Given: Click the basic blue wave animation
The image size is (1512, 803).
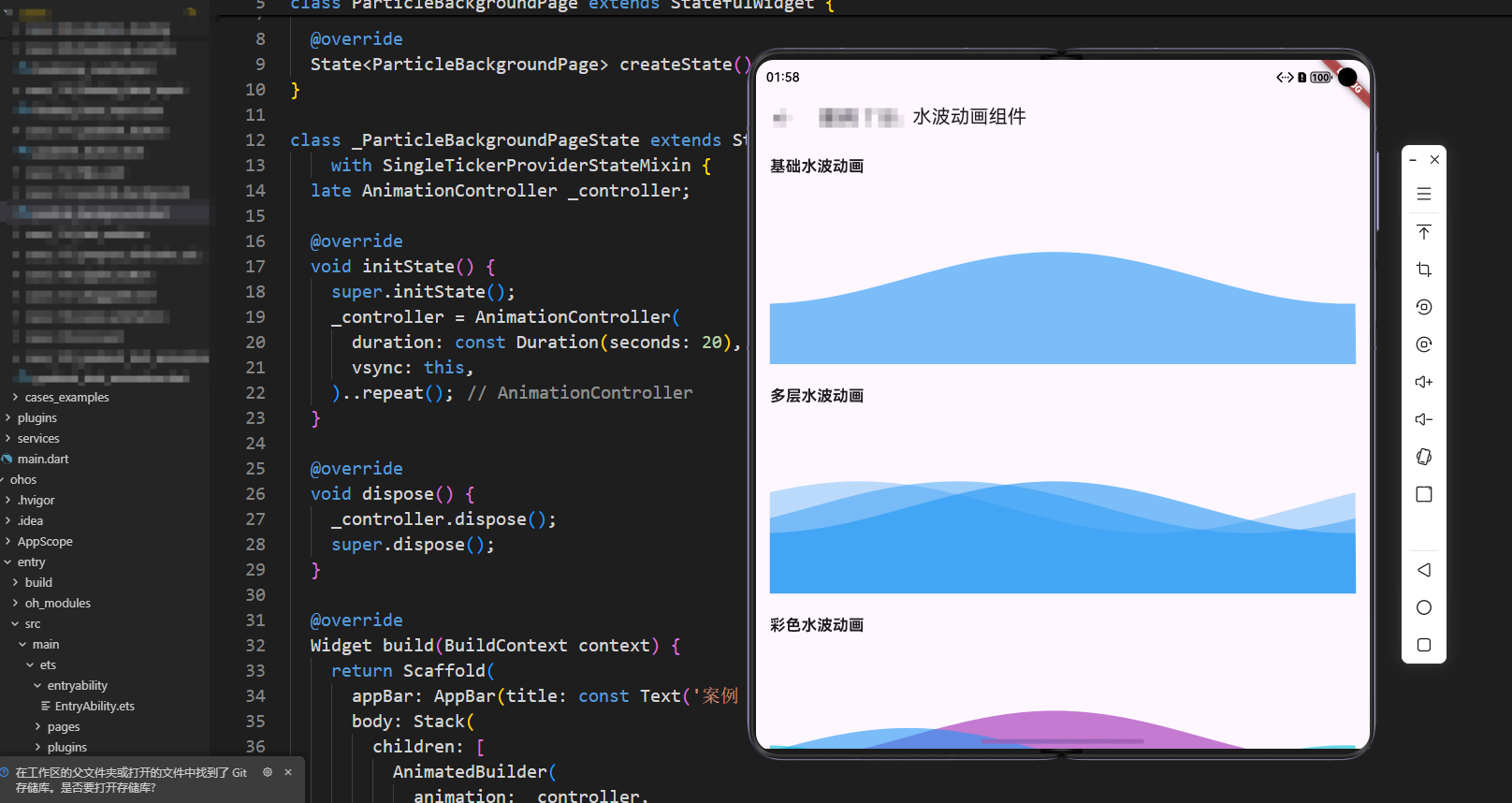Looking at the screenshot, I should [x=1062, y=308].
